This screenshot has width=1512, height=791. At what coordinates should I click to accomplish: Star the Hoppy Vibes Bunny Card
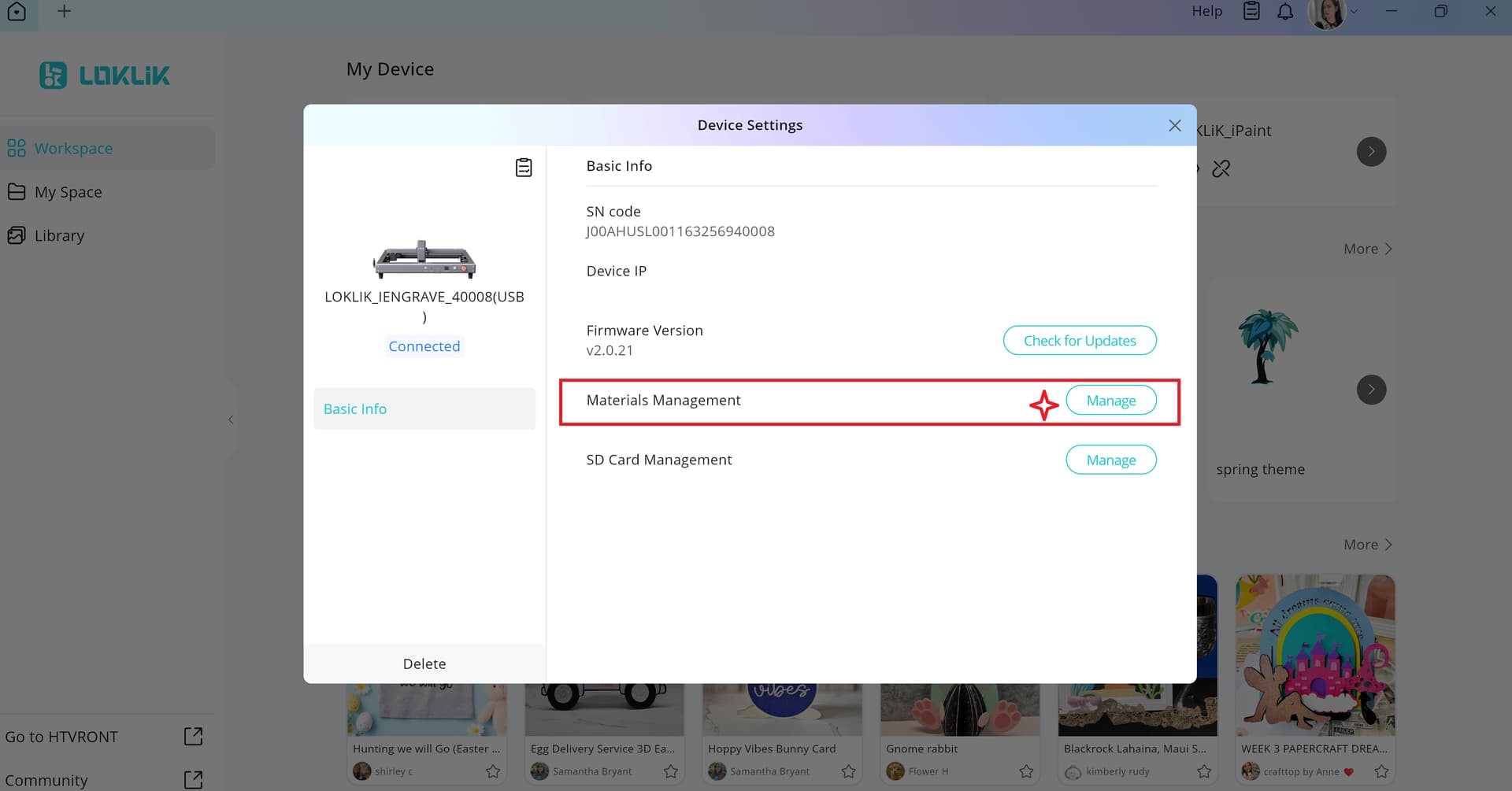click(848, 771)
